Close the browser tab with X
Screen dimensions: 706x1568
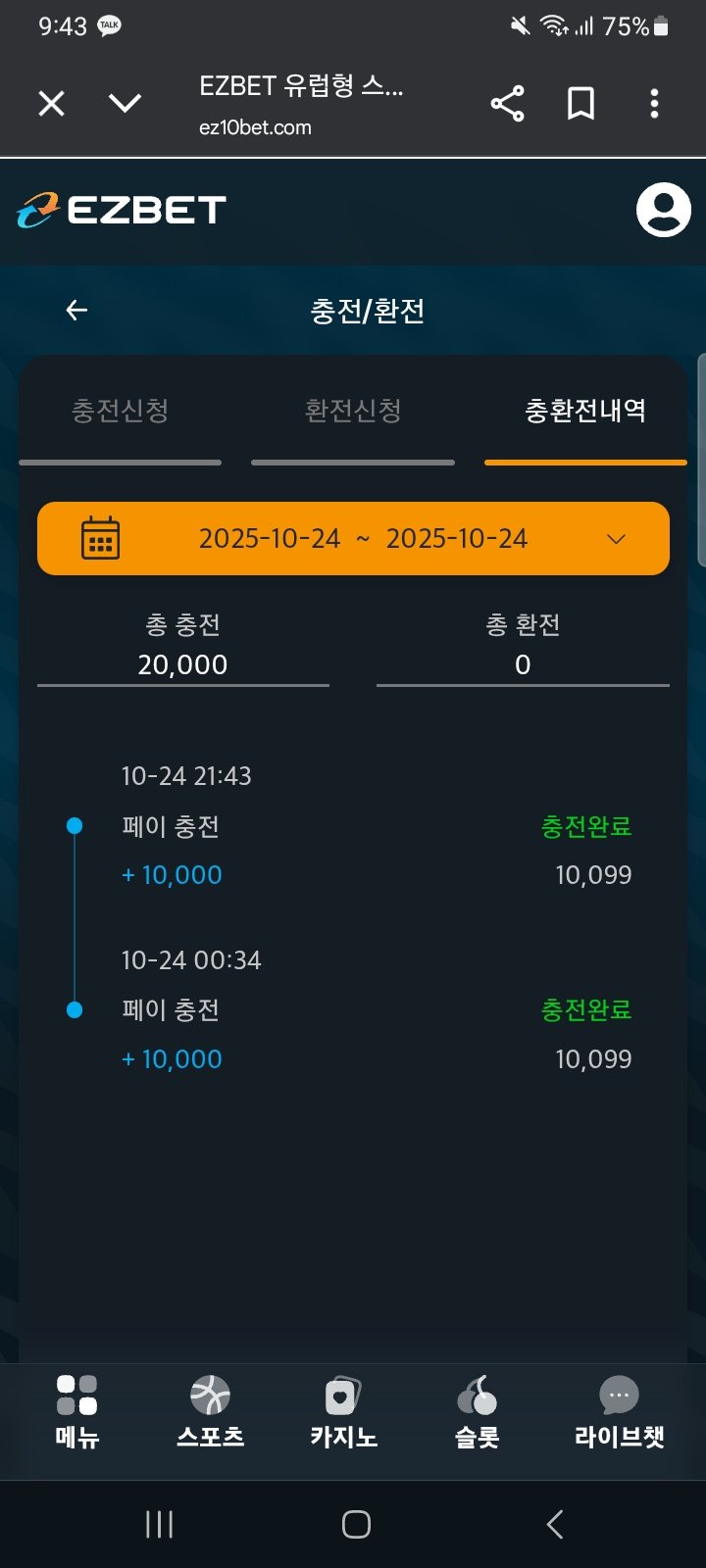click(x=51, y=103)
